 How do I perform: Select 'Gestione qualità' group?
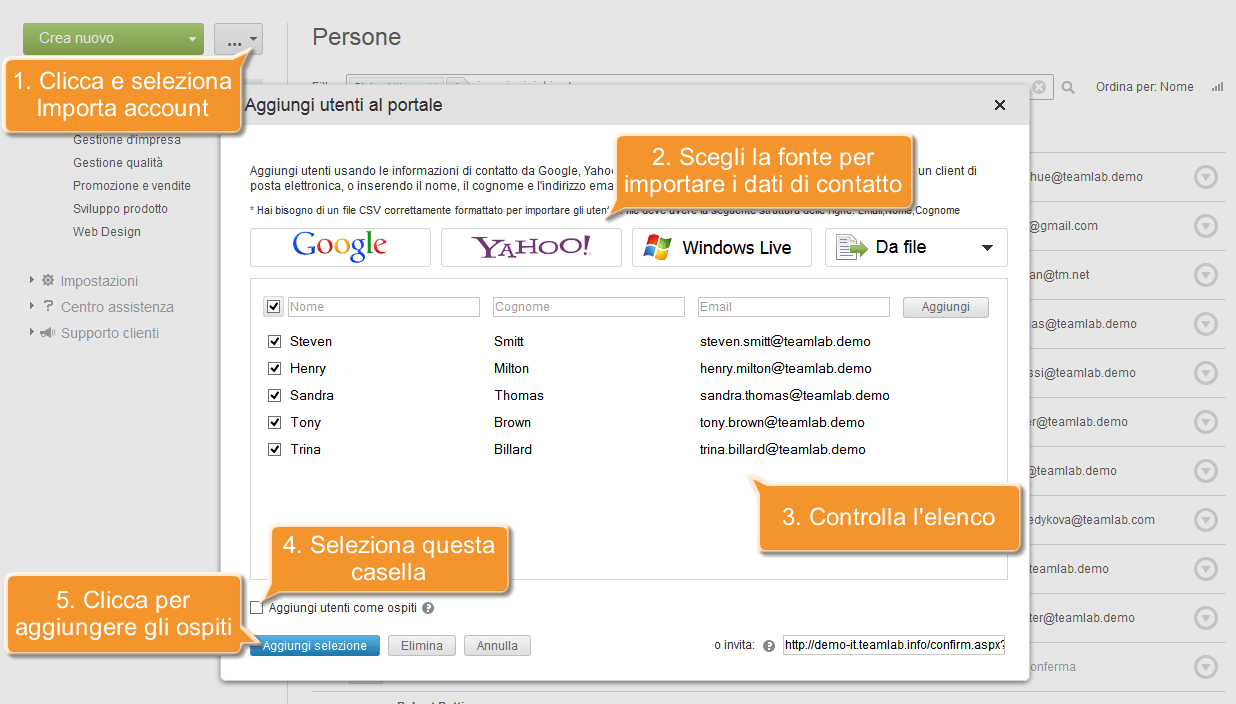(118, 163)
